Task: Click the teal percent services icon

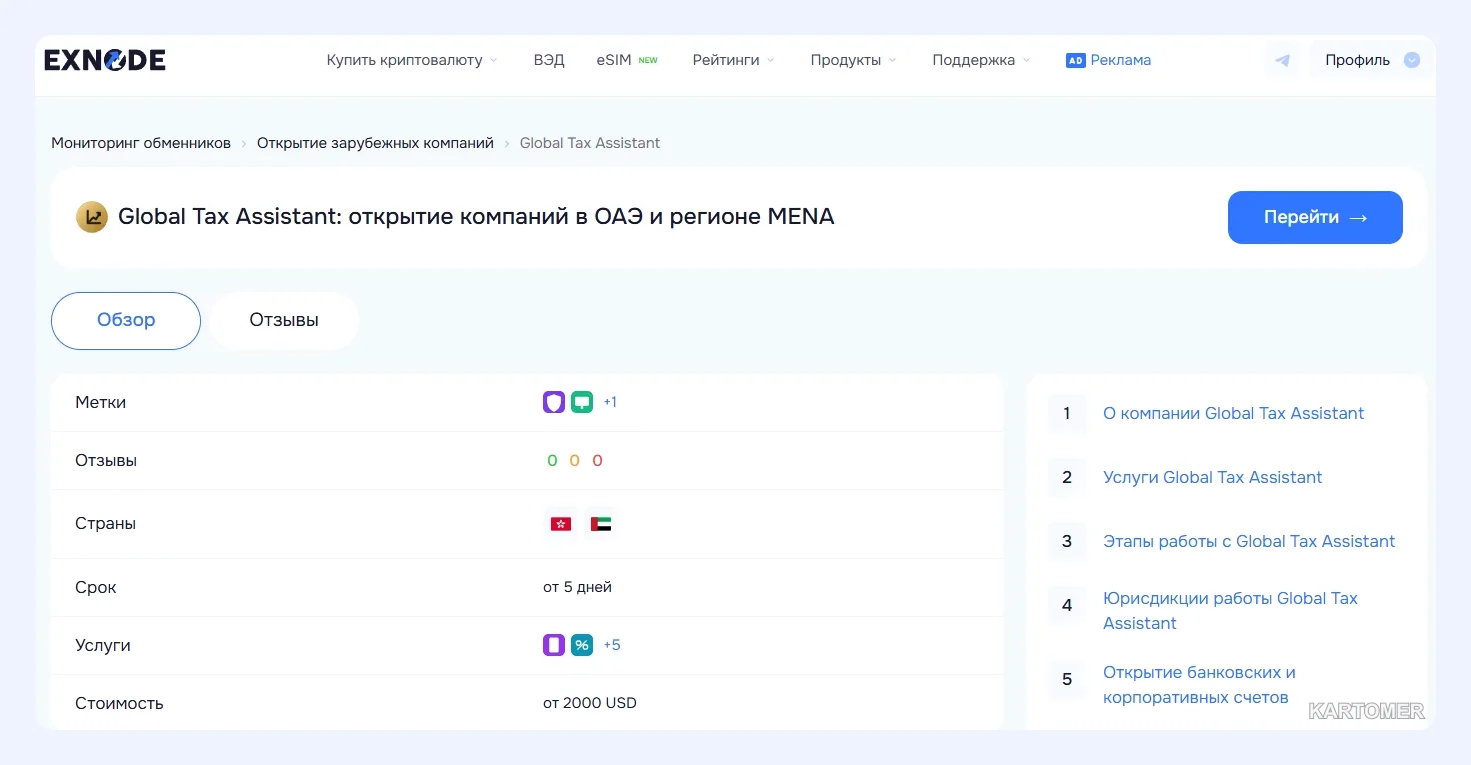Action: pos(582,645)
